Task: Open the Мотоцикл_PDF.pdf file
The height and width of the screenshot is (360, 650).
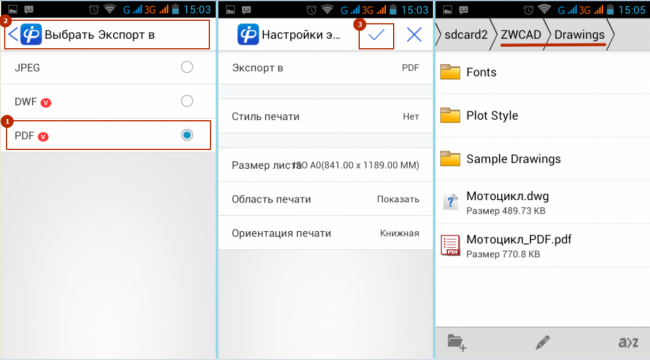Action: click(x=543, y=246)
